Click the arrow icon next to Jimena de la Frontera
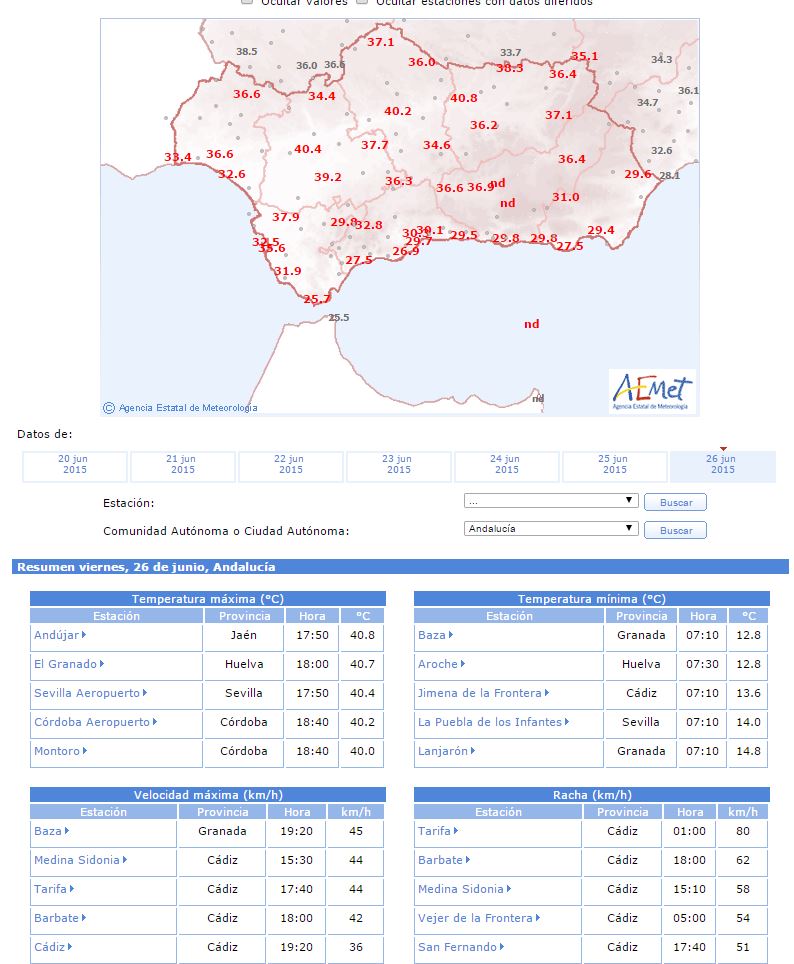The image size is (794, 964). click(x=547, y=692)
